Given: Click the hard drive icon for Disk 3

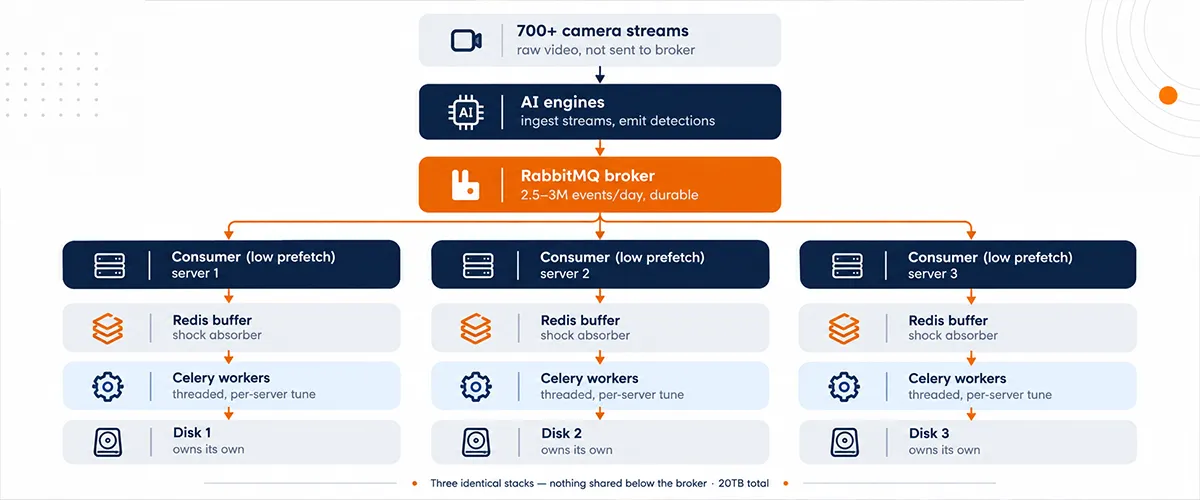Looking at the screenshot, I should (x=846, y=442).
